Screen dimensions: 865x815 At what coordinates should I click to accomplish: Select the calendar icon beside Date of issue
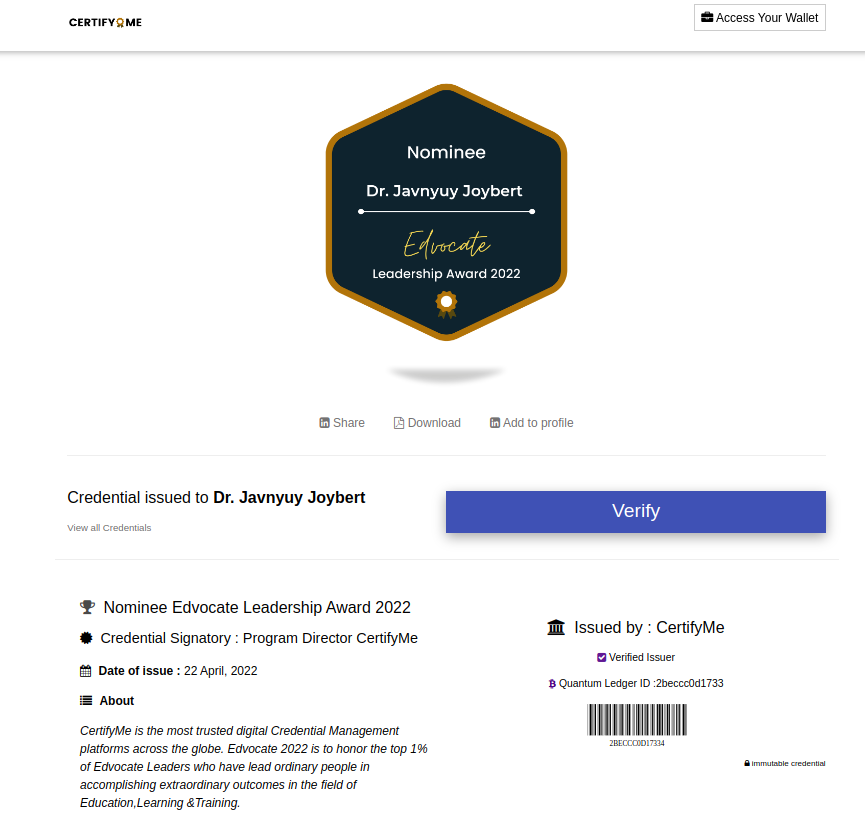coord(87,670)
